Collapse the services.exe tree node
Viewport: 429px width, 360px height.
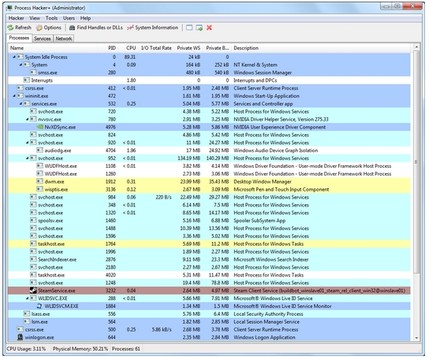[x=21, y=104]
